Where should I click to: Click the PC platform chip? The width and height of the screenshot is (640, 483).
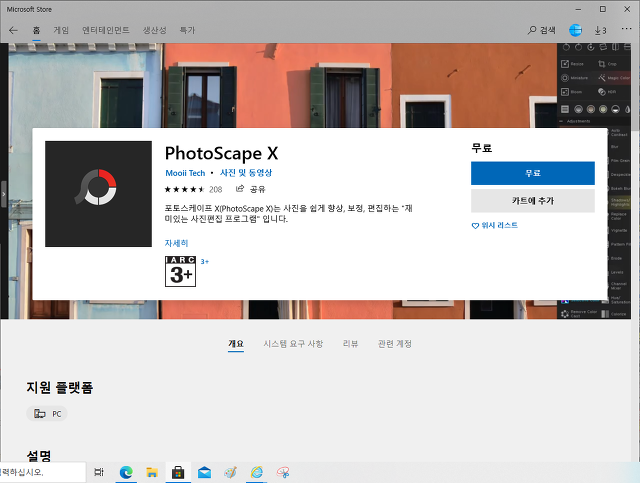click(47, 414)
